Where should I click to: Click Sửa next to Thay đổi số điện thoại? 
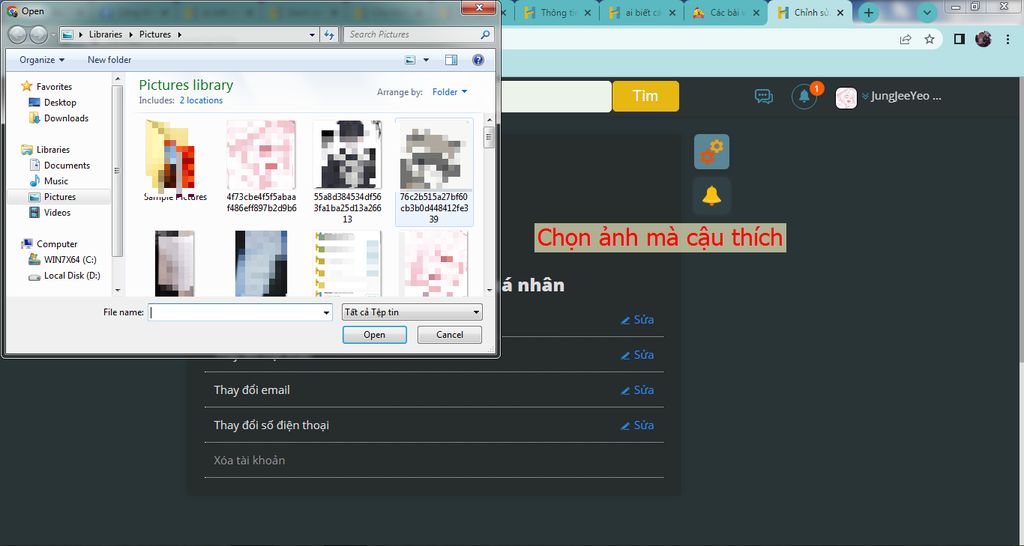click(637, 425)
